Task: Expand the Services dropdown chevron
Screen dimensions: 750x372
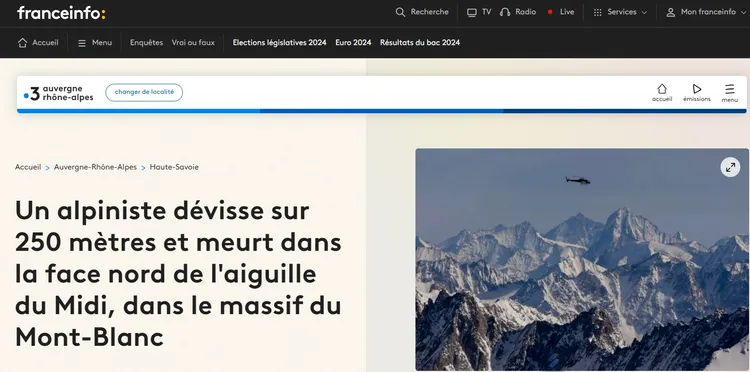Action: click(x=644, y=12)
